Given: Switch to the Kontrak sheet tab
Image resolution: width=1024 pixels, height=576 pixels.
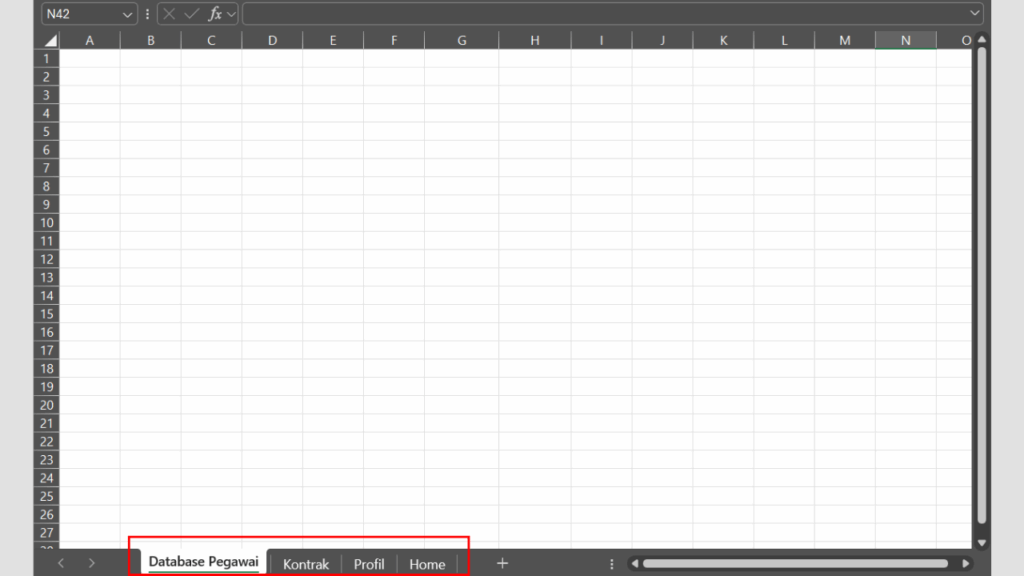Looking at the screenshot, I should click(x=305, y=563).
